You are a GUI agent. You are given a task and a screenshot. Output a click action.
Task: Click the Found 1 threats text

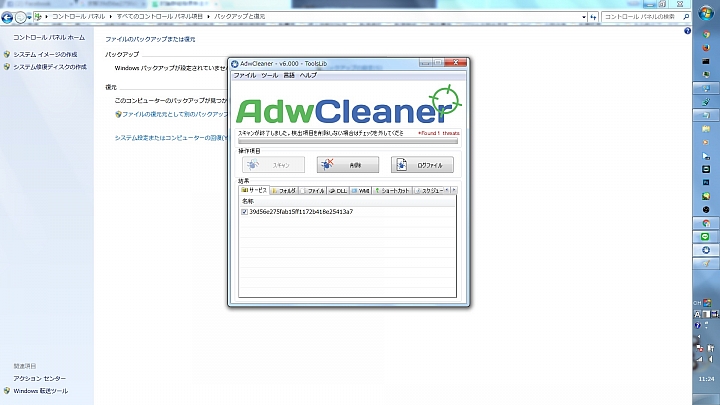(439, 133)
